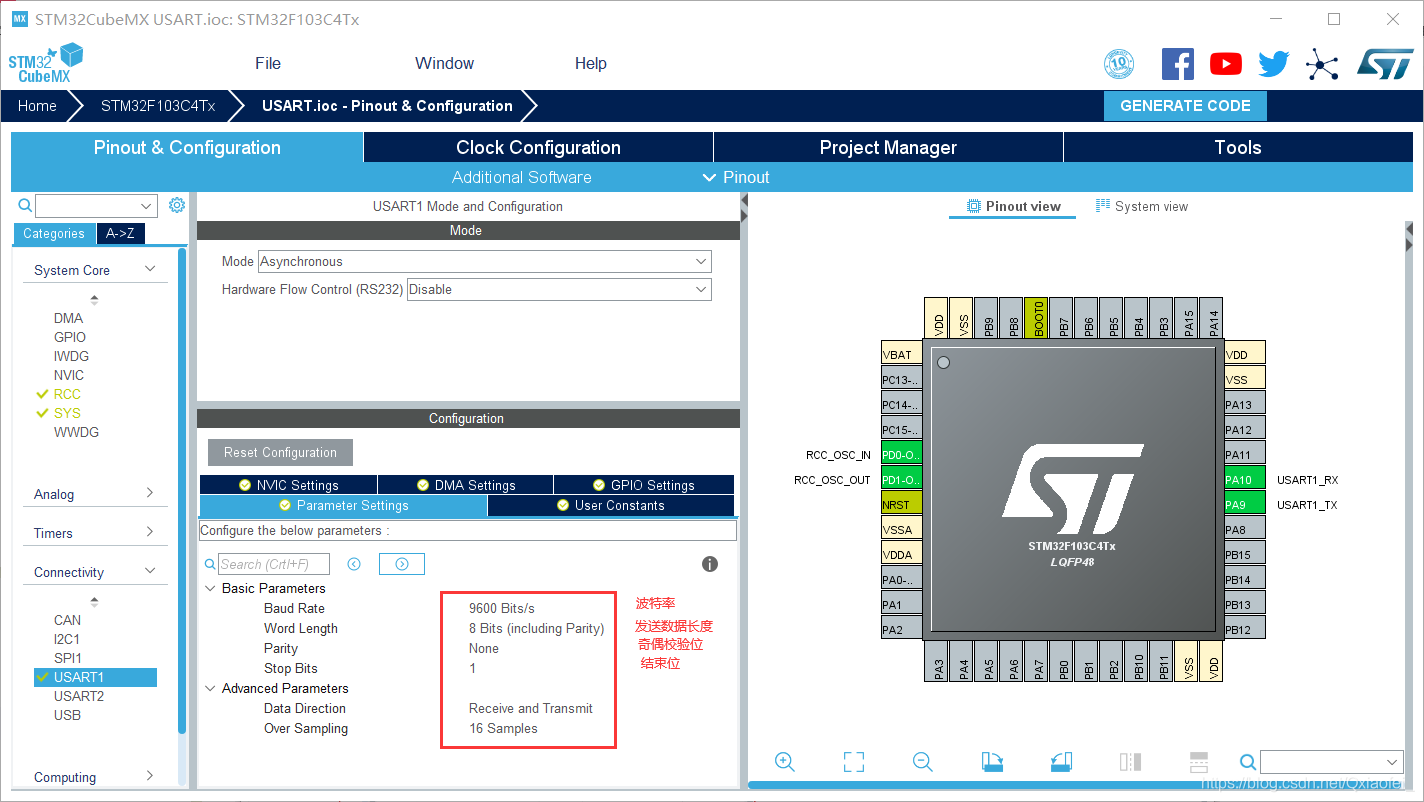The width and height of the screenshot is (1424, 802).
Task: Fit the chip to the window
Action: point(854,762)
